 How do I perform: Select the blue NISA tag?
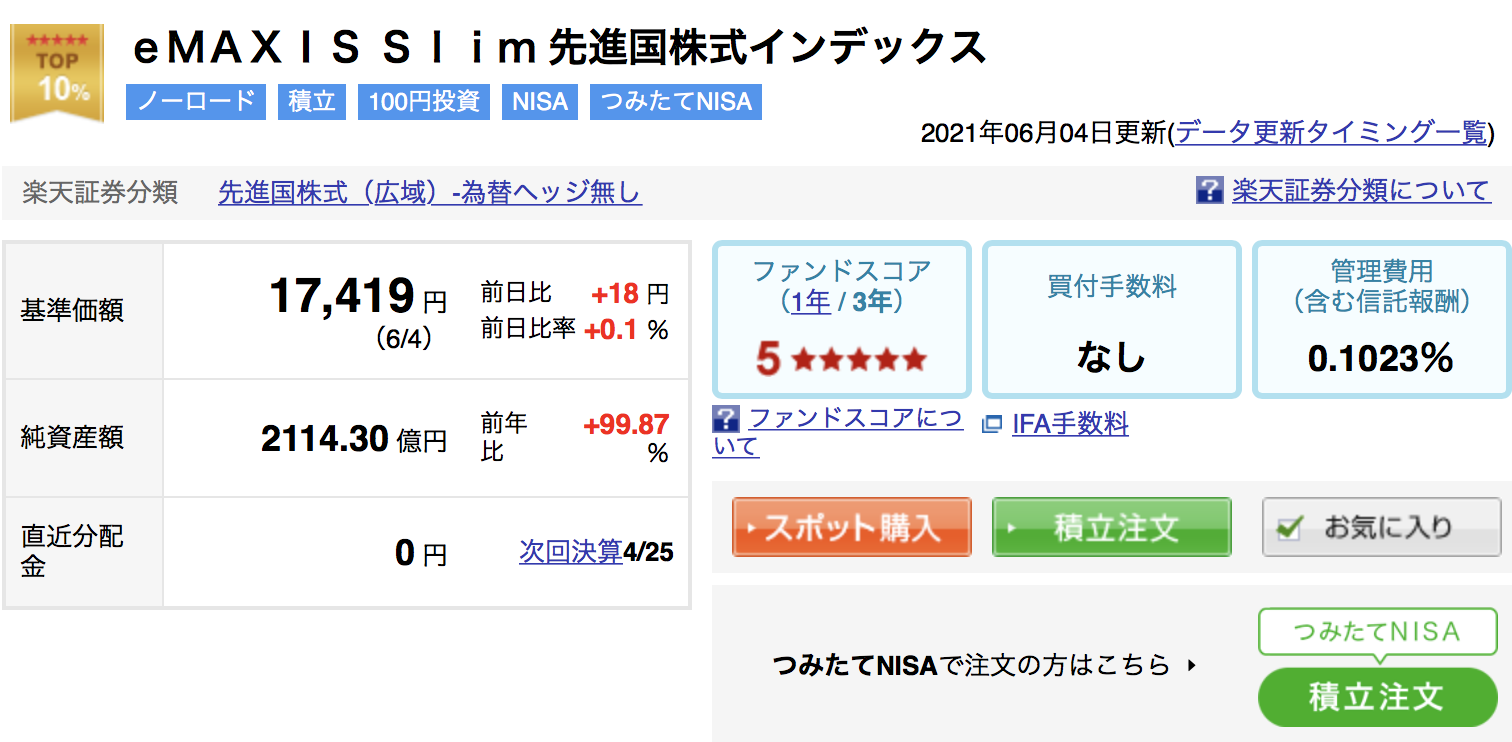click(540, 101)
